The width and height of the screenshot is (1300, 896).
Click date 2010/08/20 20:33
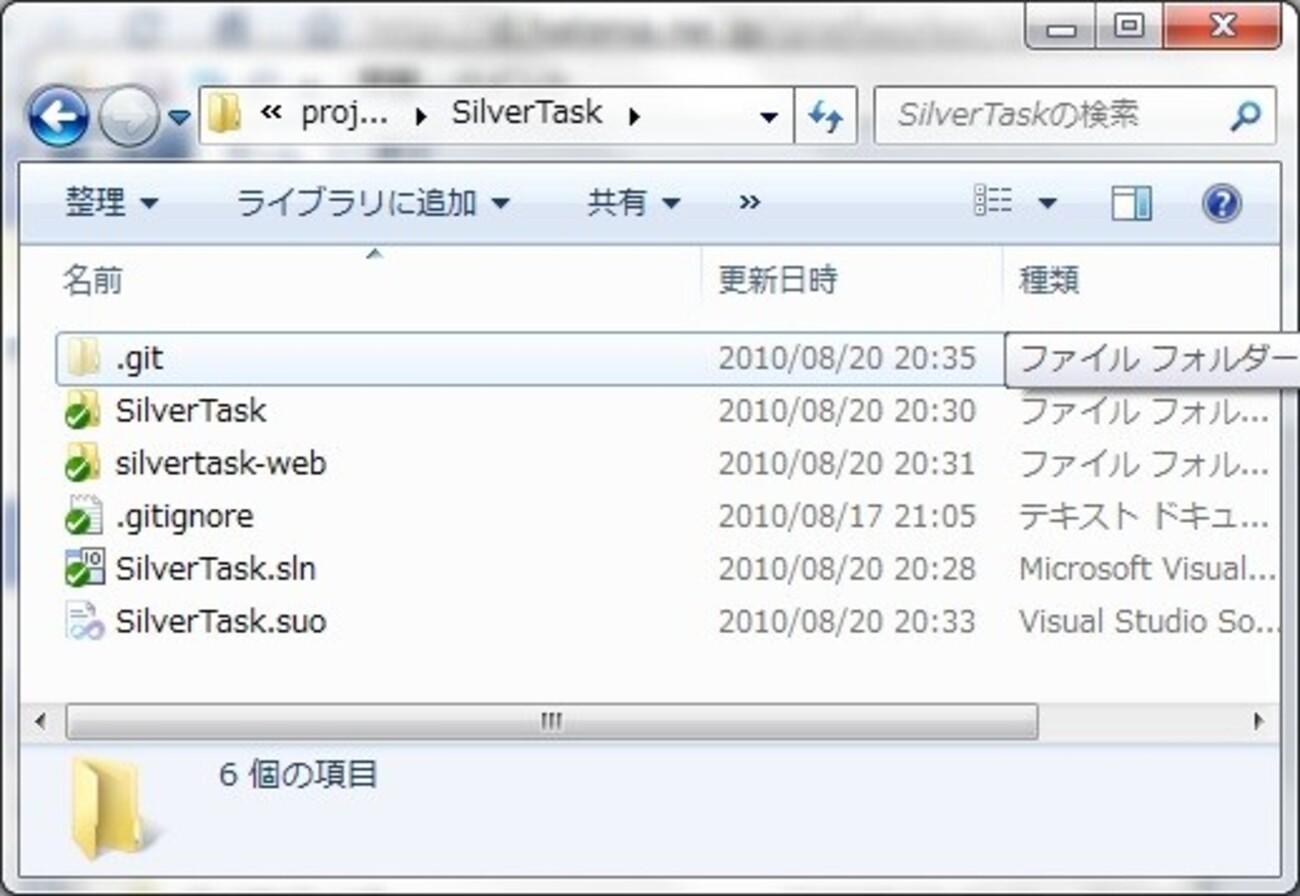846,621
